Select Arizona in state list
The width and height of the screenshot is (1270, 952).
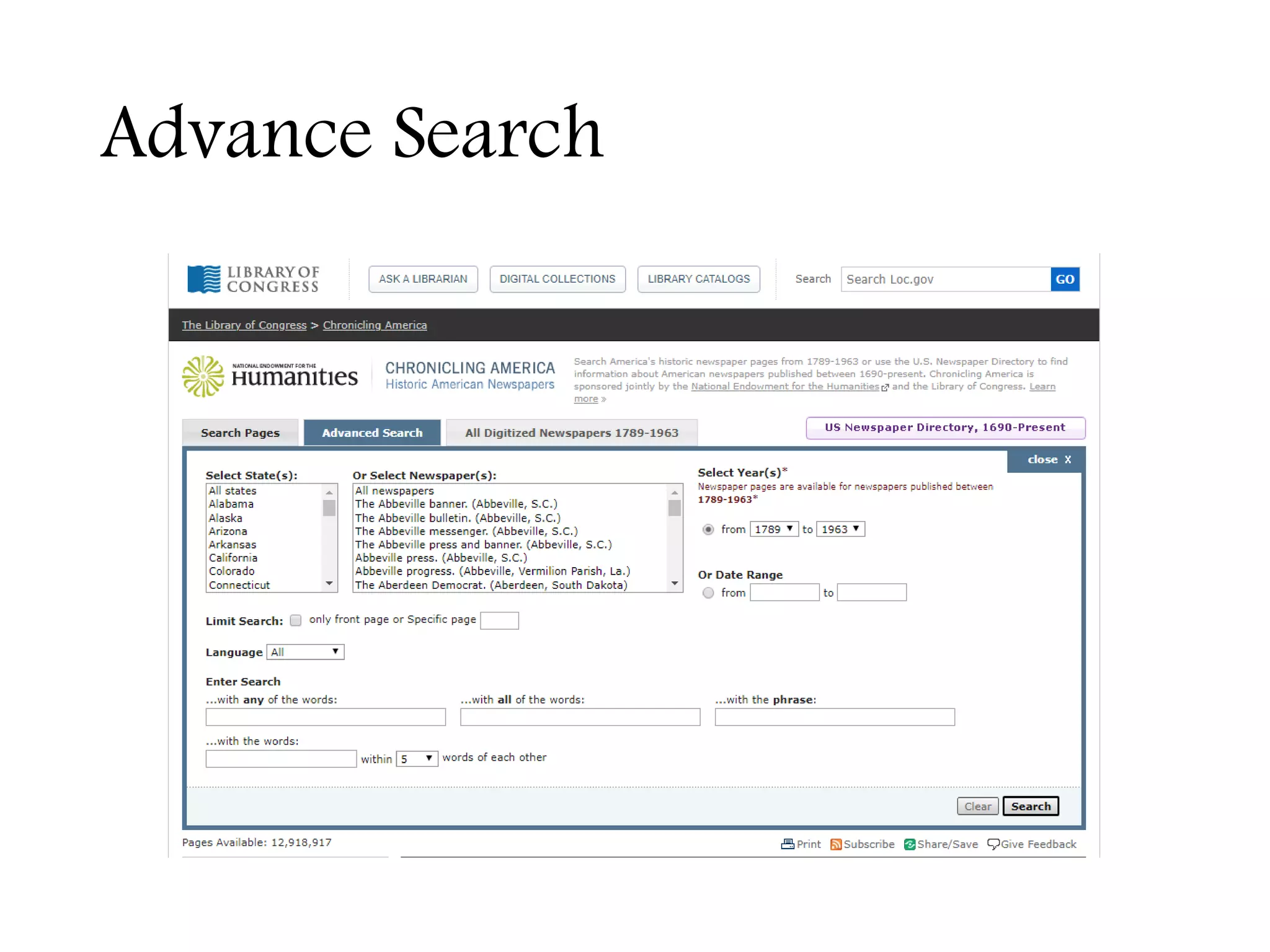265,532
